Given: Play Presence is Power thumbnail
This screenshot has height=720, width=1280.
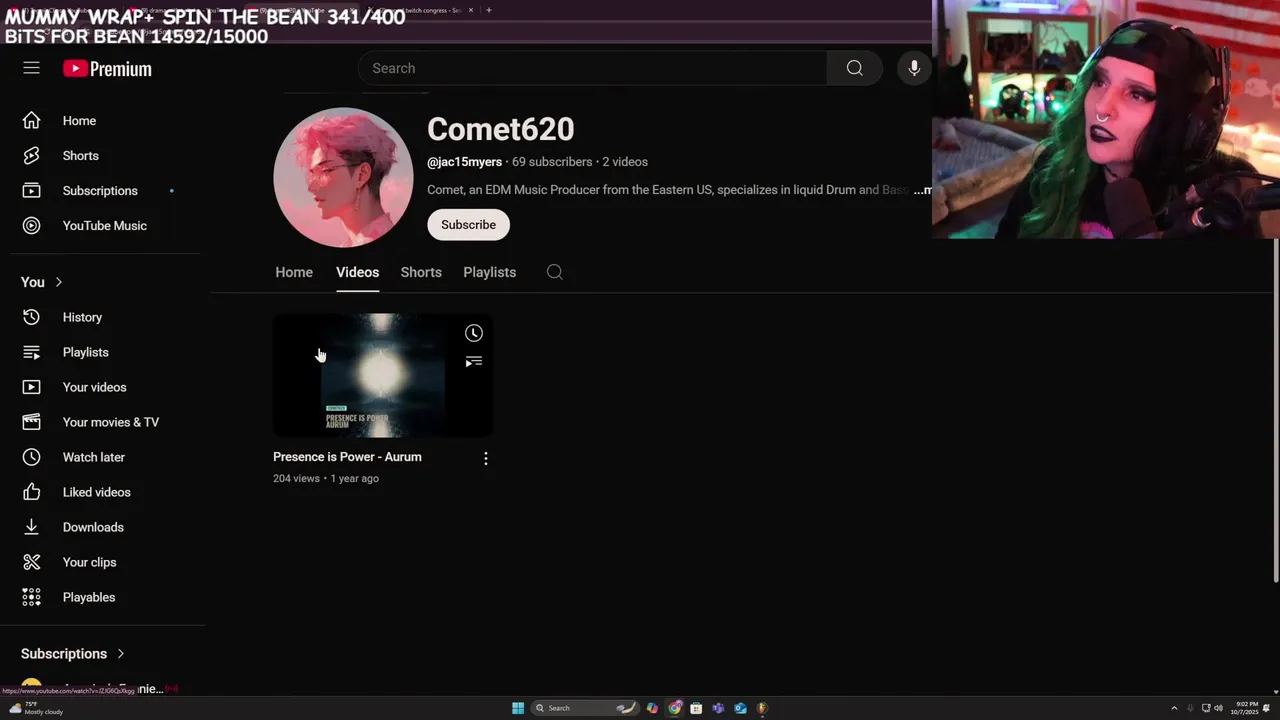Looking at the screenshot, I should (383, 375).
